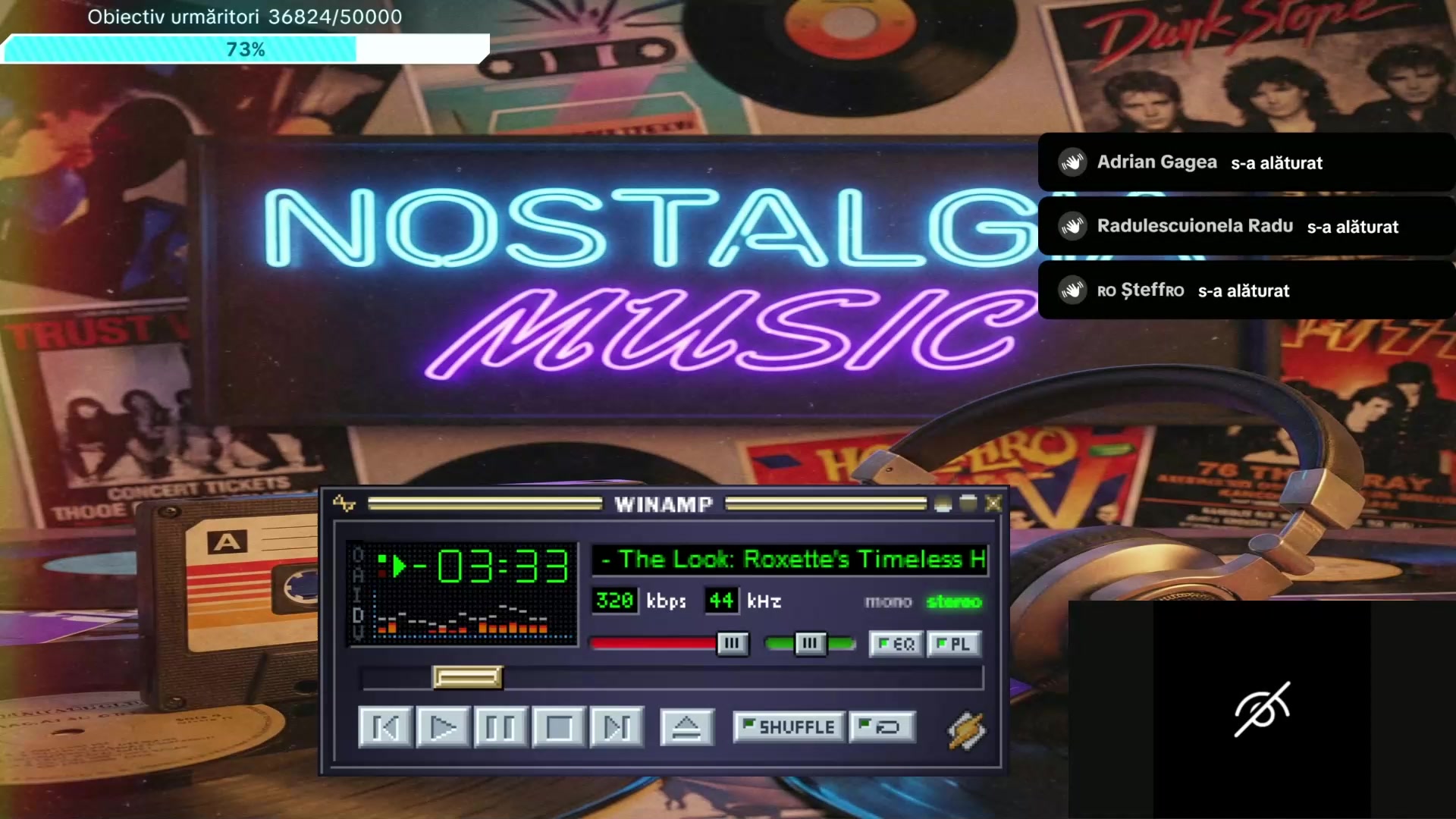The width and height of the screenshot is (1456, 819).
Task: Click the Winamp previous track button
Action: pos(386,727)
